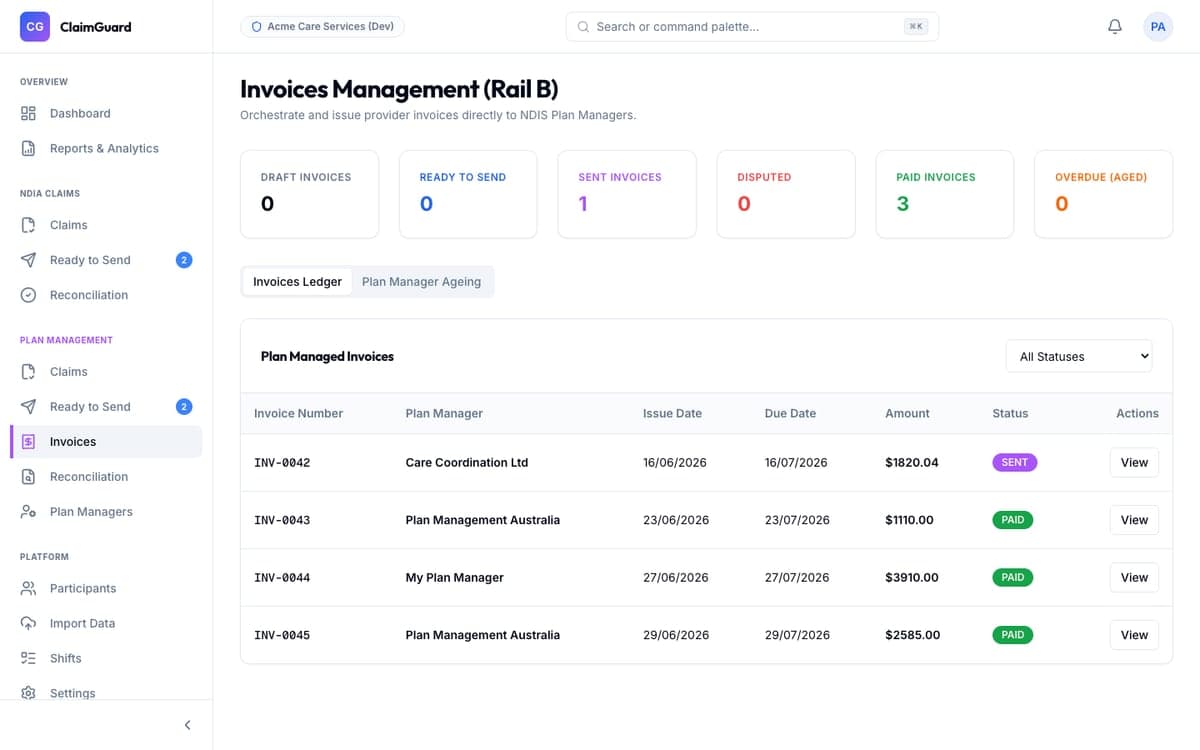This screenshot has height=750, width=1200.
Task: Click the search magnifier icon
Action: click(x=584, y=27)
